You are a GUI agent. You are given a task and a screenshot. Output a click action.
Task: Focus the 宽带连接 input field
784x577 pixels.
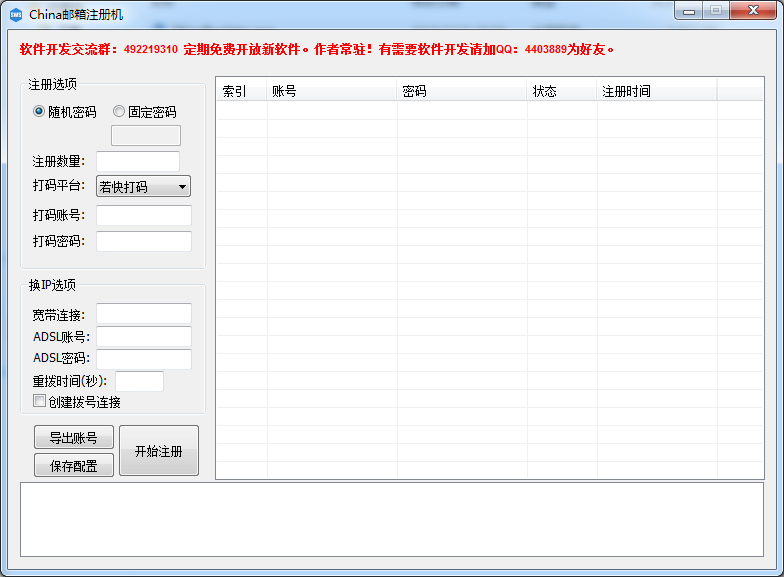click(x=144, y=314)
